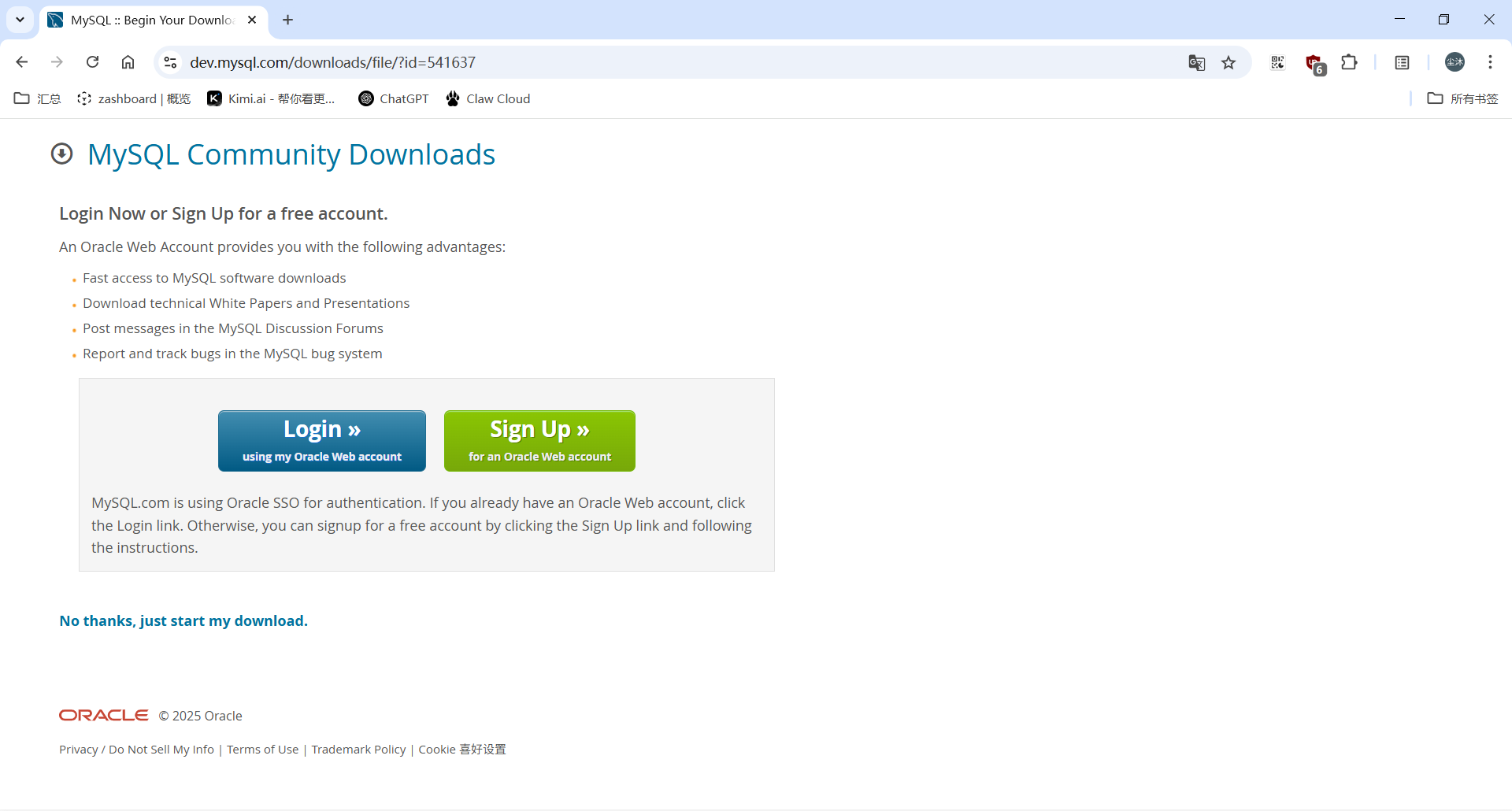
Task: Open the extensions puzzle icon
Action: (1349, 62)
